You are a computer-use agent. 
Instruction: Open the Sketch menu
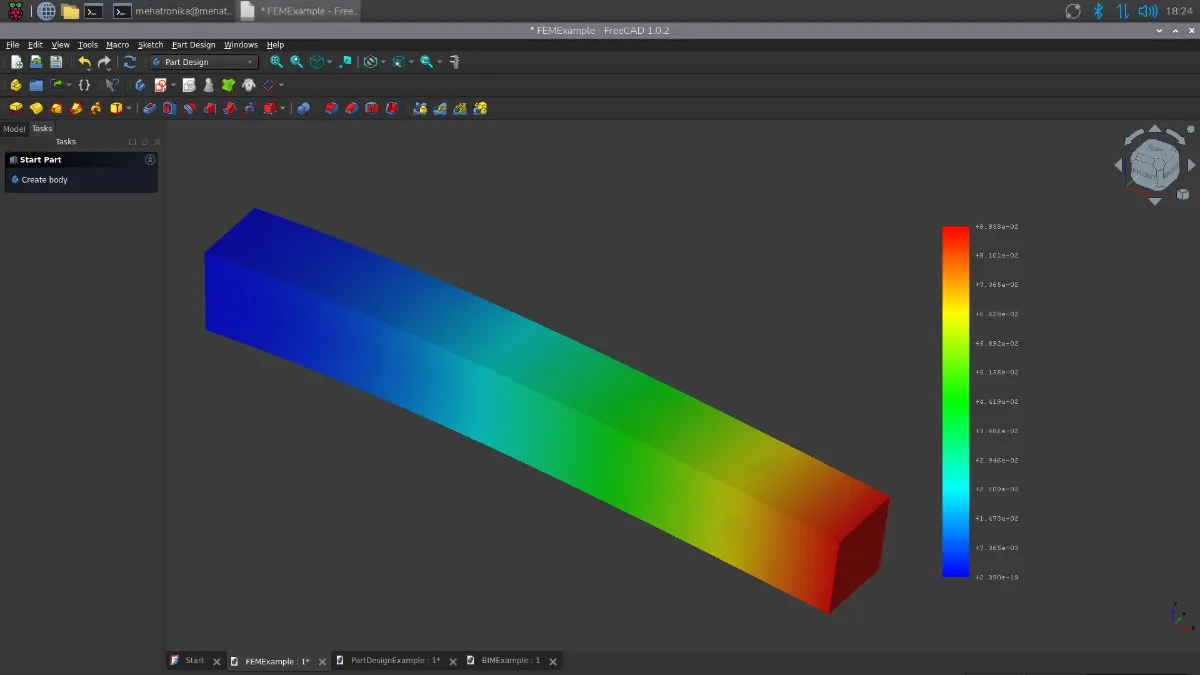click(150, 45)
